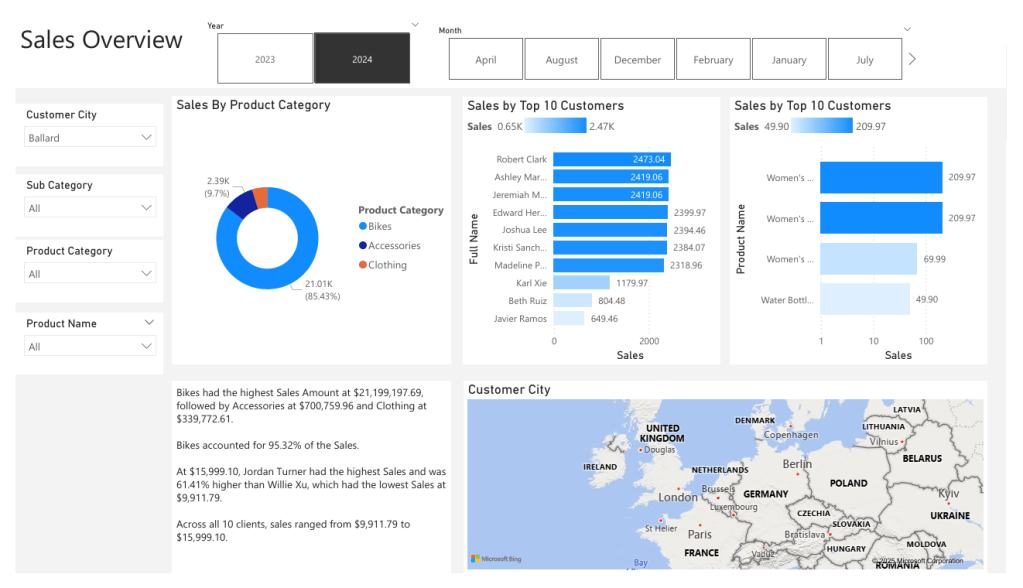Image resolution: width=1023 pixels, height=588 pixels.
Task: Click the Microsoft Bing logo on the map
Action: tap(496, 559)
